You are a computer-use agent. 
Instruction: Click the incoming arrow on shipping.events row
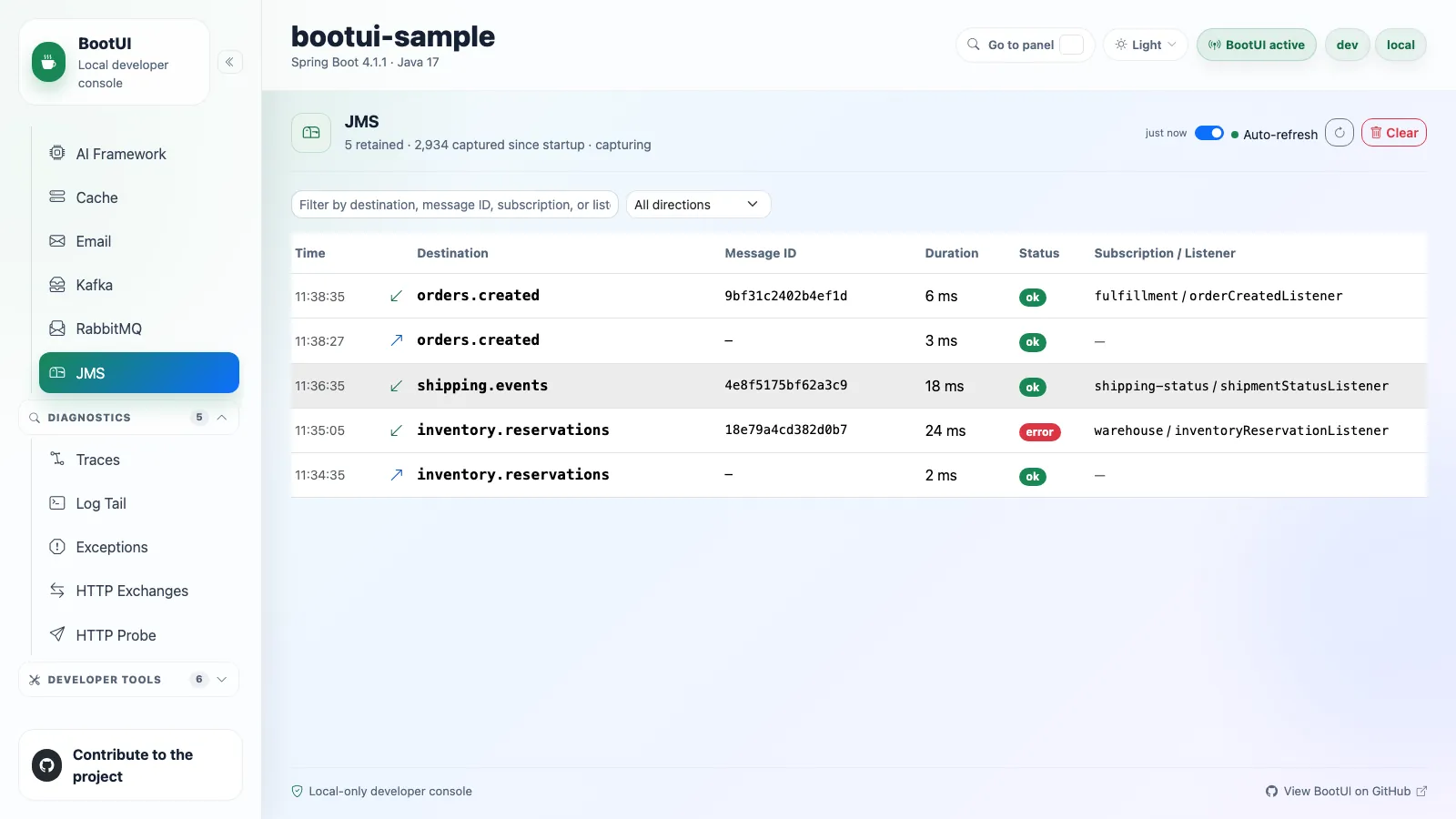(x=396, y=386)
